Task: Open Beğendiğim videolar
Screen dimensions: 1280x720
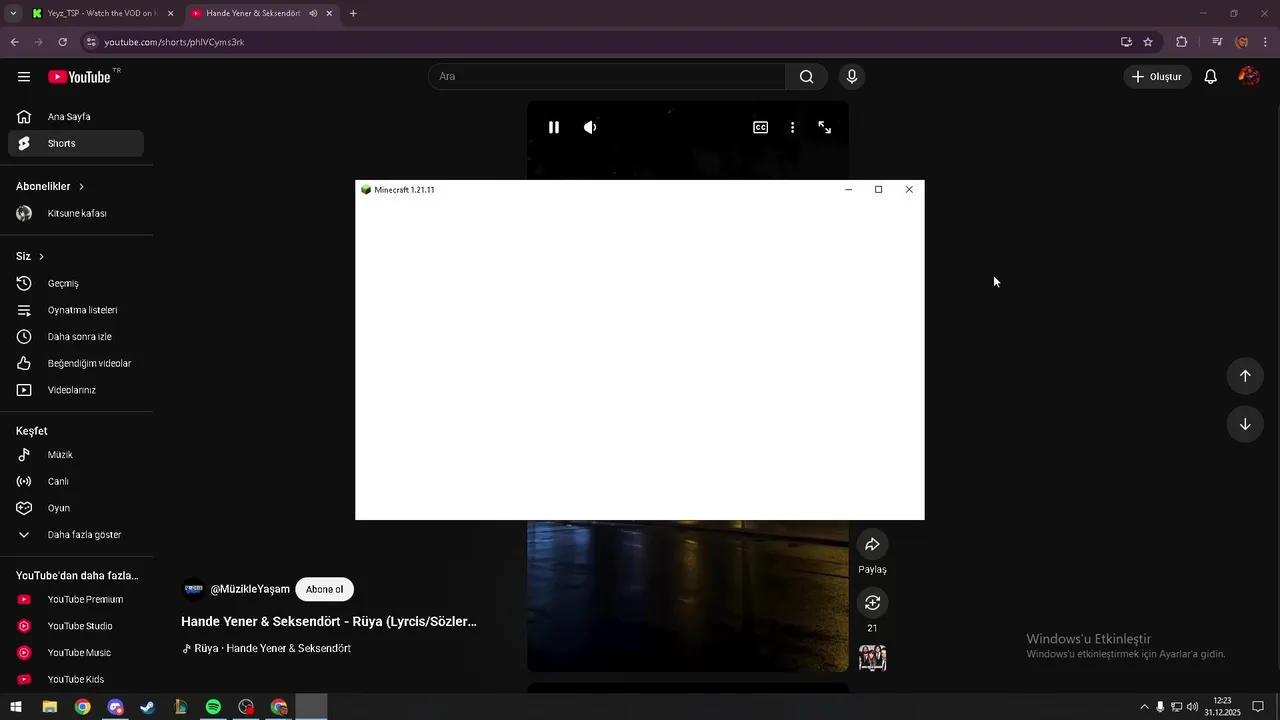Action: tap(76, 363)
